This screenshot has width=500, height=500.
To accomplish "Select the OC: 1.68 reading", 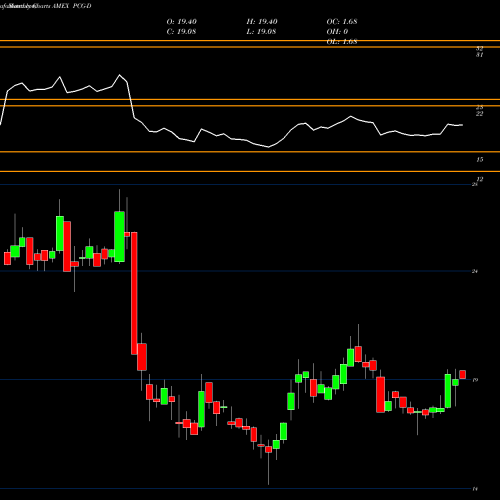I will coord(342,22).
